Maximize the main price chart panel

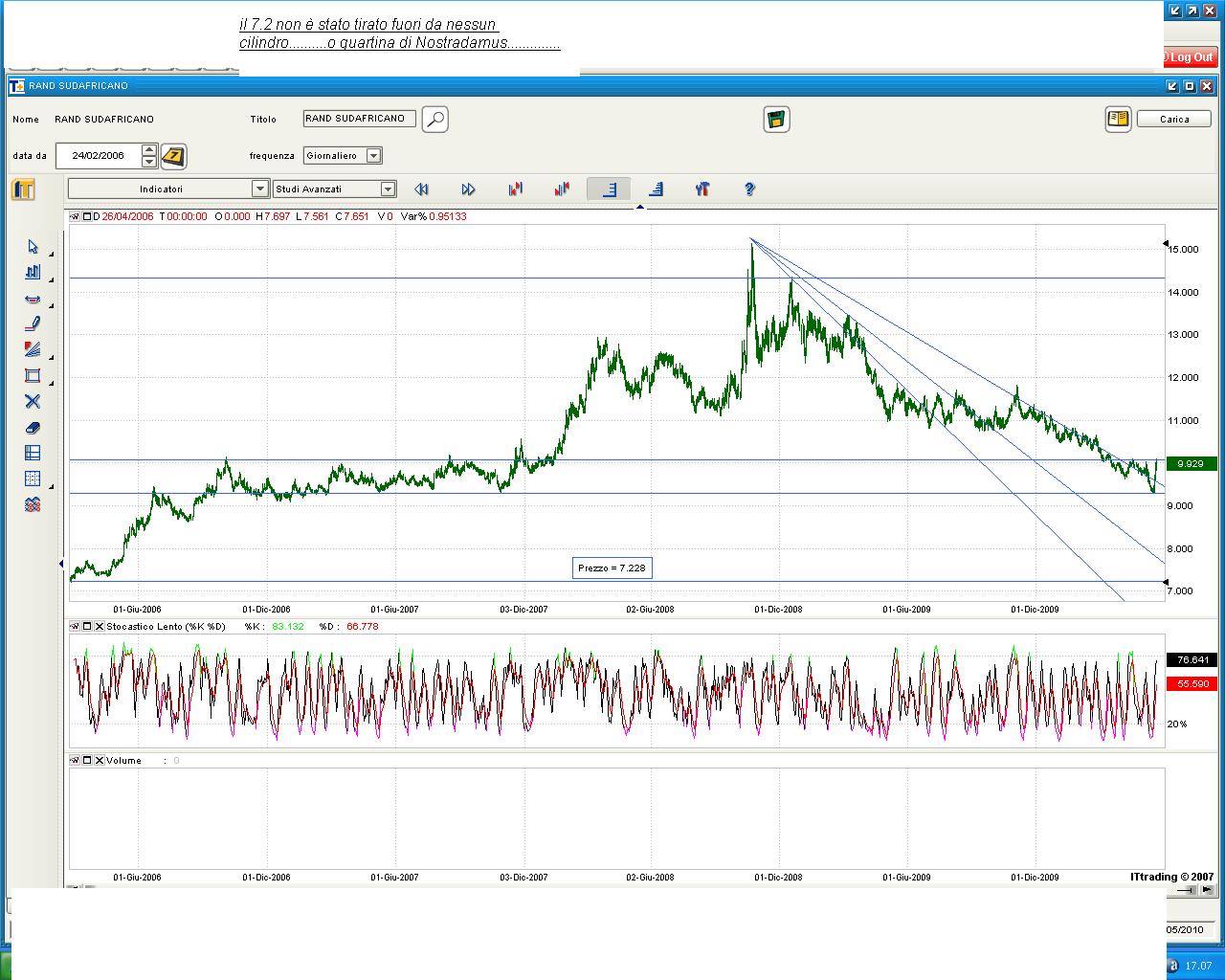click(x=86, y=216)
